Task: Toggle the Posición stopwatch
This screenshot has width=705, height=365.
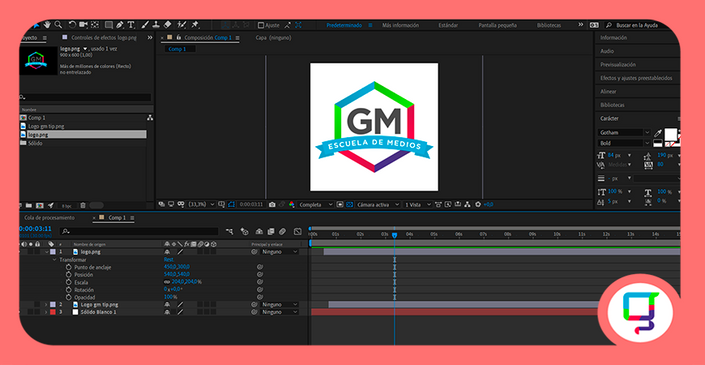Action: coord(68,275)
